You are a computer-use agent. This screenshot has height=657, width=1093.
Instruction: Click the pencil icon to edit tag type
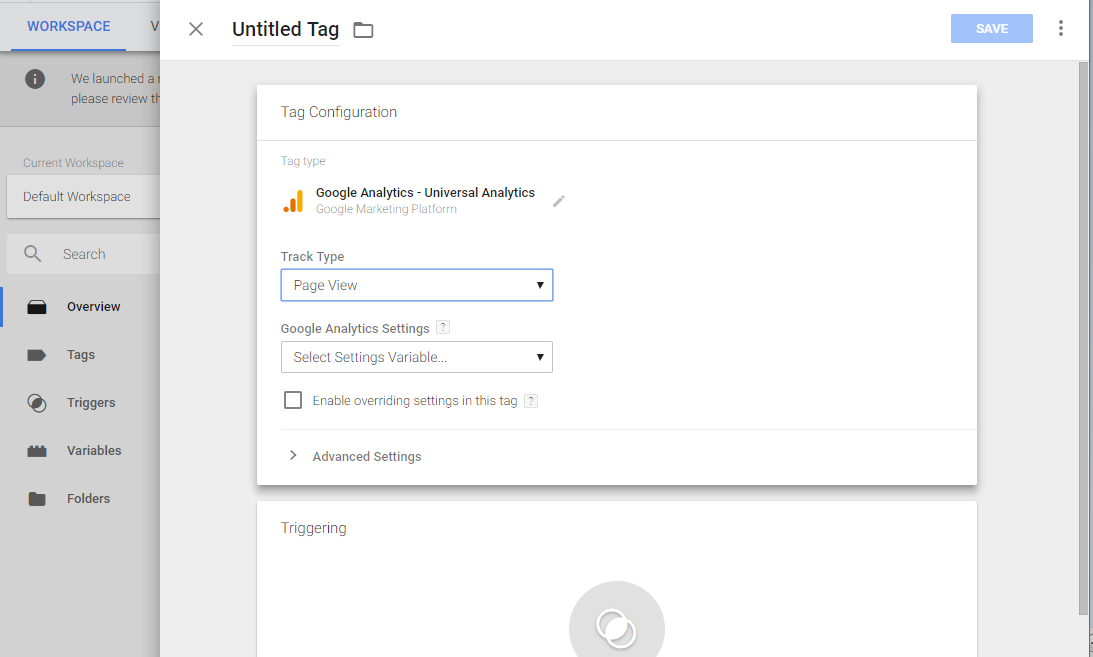click(558, 201)
